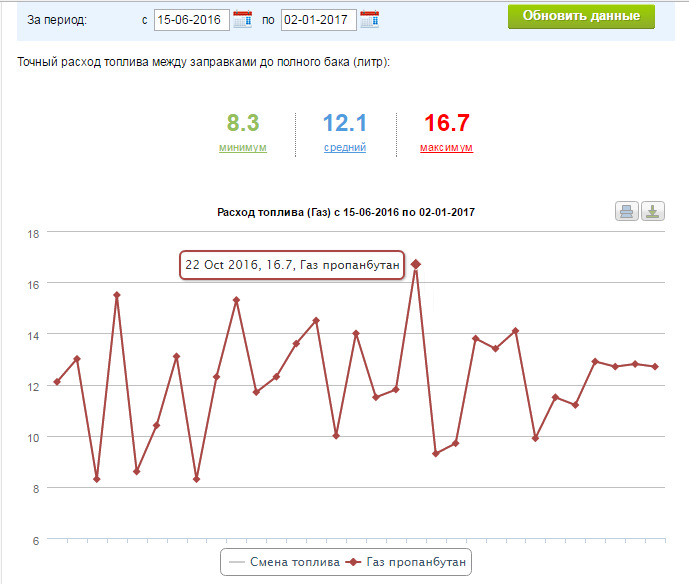Select the last data point on the chart
The width and height of the screenshot is (689, 584).
[x=655, y=366]
